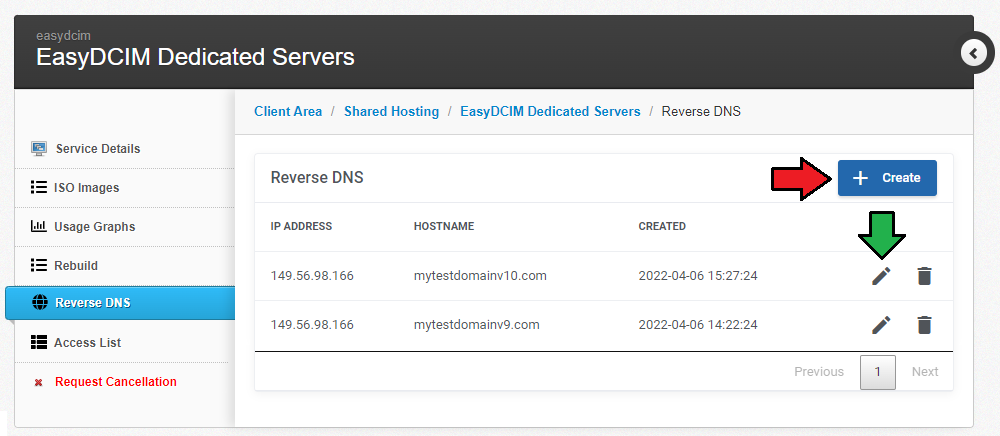1000x436 pixels.
Task: Click IP 149.56.98.166 in mytestdomainv10.com row
Action: coord(312,276)
